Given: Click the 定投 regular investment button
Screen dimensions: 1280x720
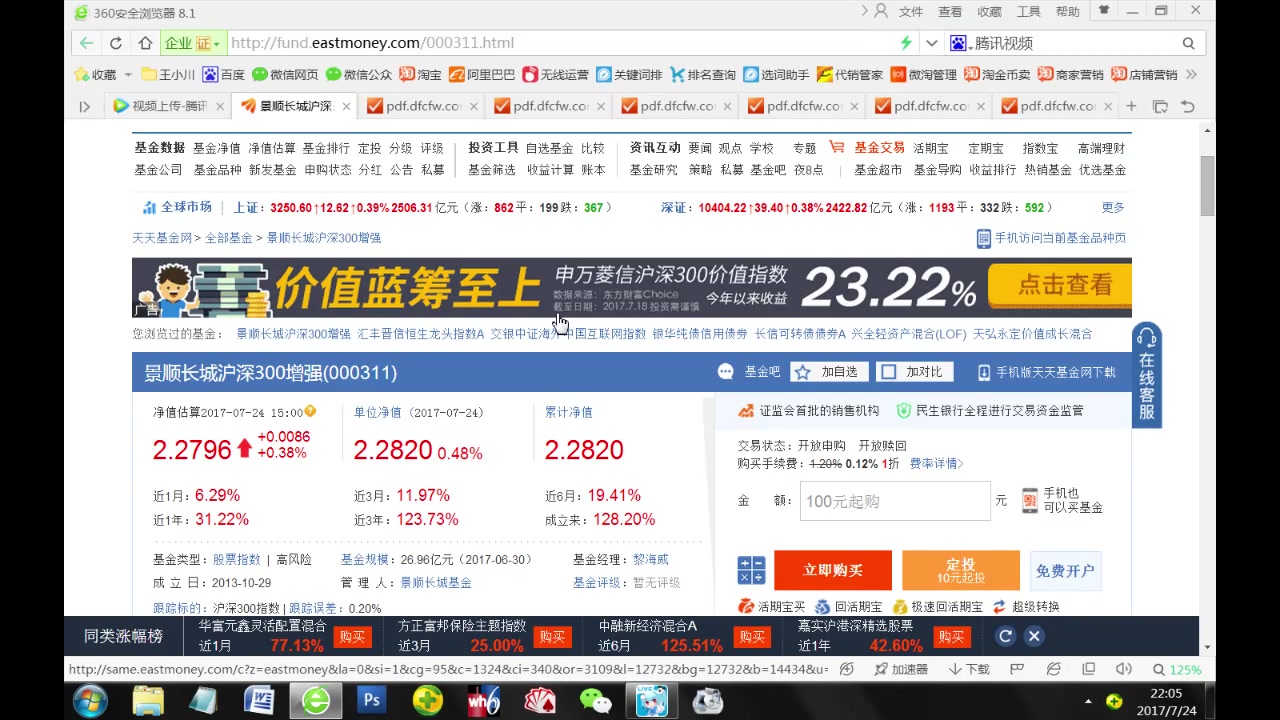Looking at the screenshot, I should (961, 570).
